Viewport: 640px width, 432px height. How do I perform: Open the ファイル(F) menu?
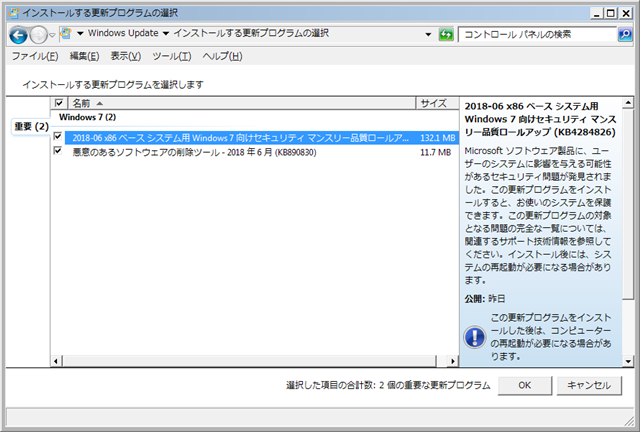[35, 56]
